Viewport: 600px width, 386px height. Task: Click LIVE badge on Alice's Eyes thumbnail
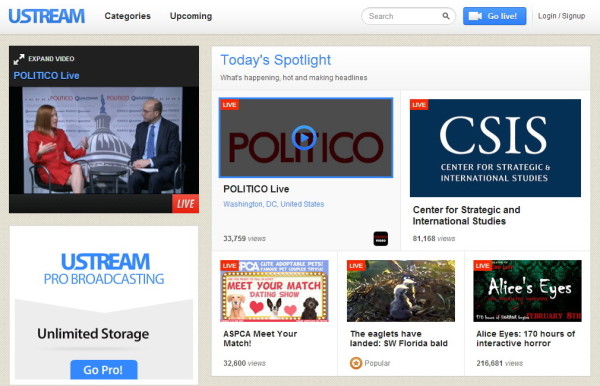[482, 266]
